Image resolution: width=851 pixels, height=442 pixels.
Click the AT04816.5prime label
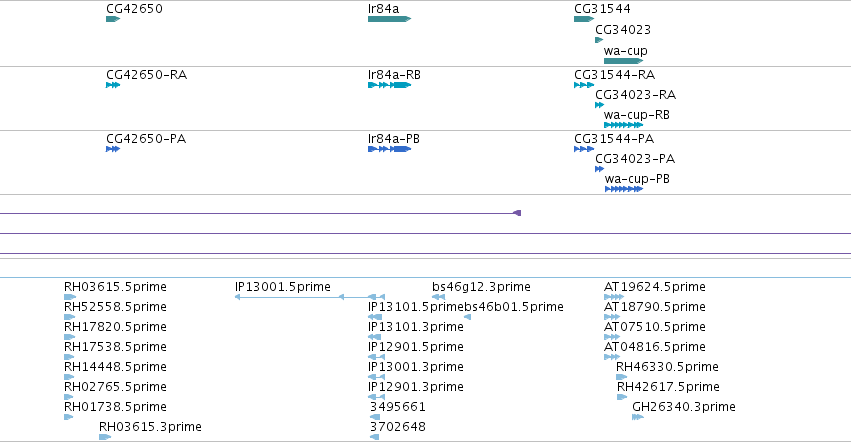(x=655, y=347)
